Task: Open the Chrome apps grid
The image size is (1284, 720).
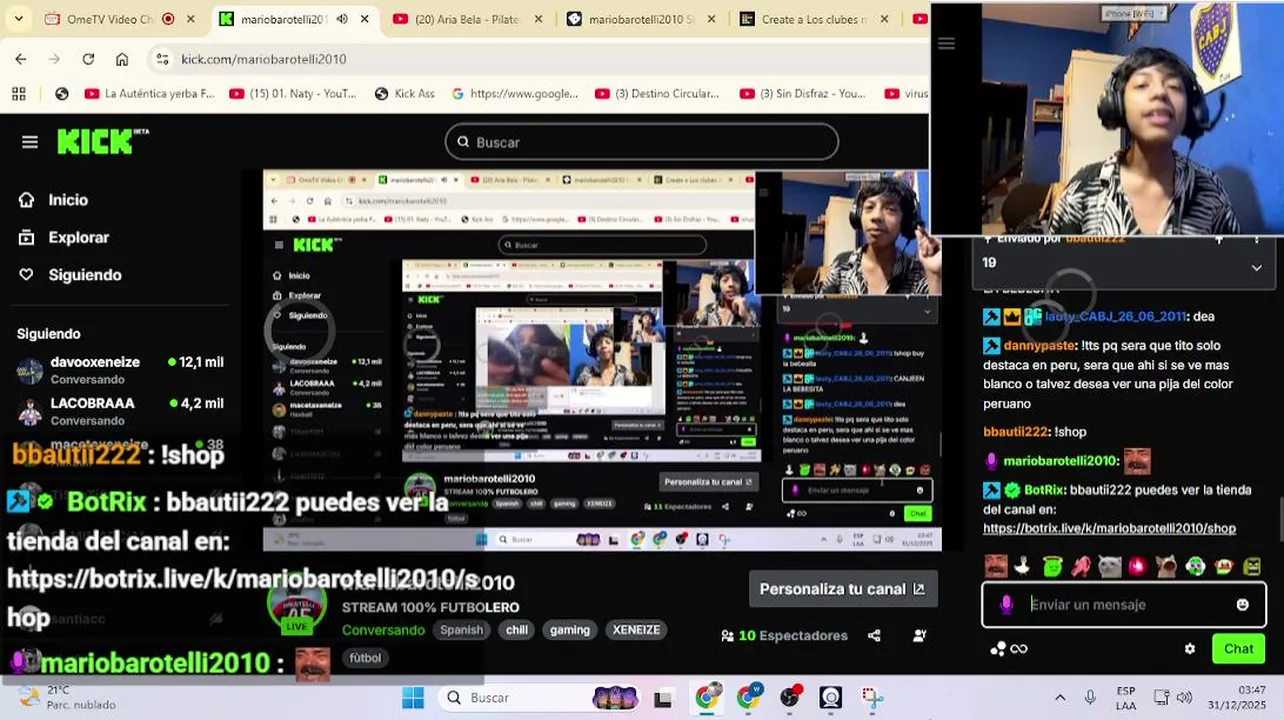Action: coord(18,93)
